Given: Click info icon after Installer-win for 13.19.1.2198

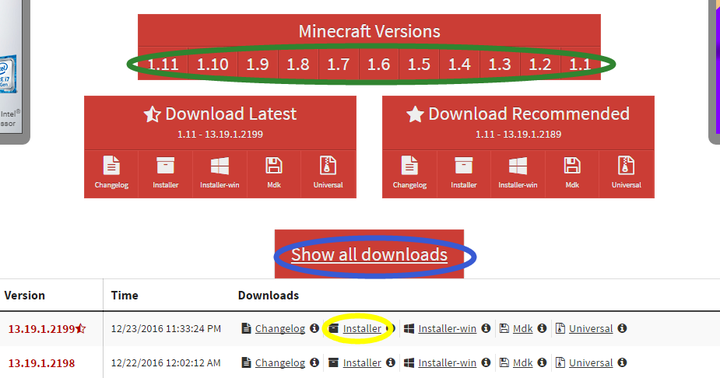Looking at the screenshot, I should point(486,362).
